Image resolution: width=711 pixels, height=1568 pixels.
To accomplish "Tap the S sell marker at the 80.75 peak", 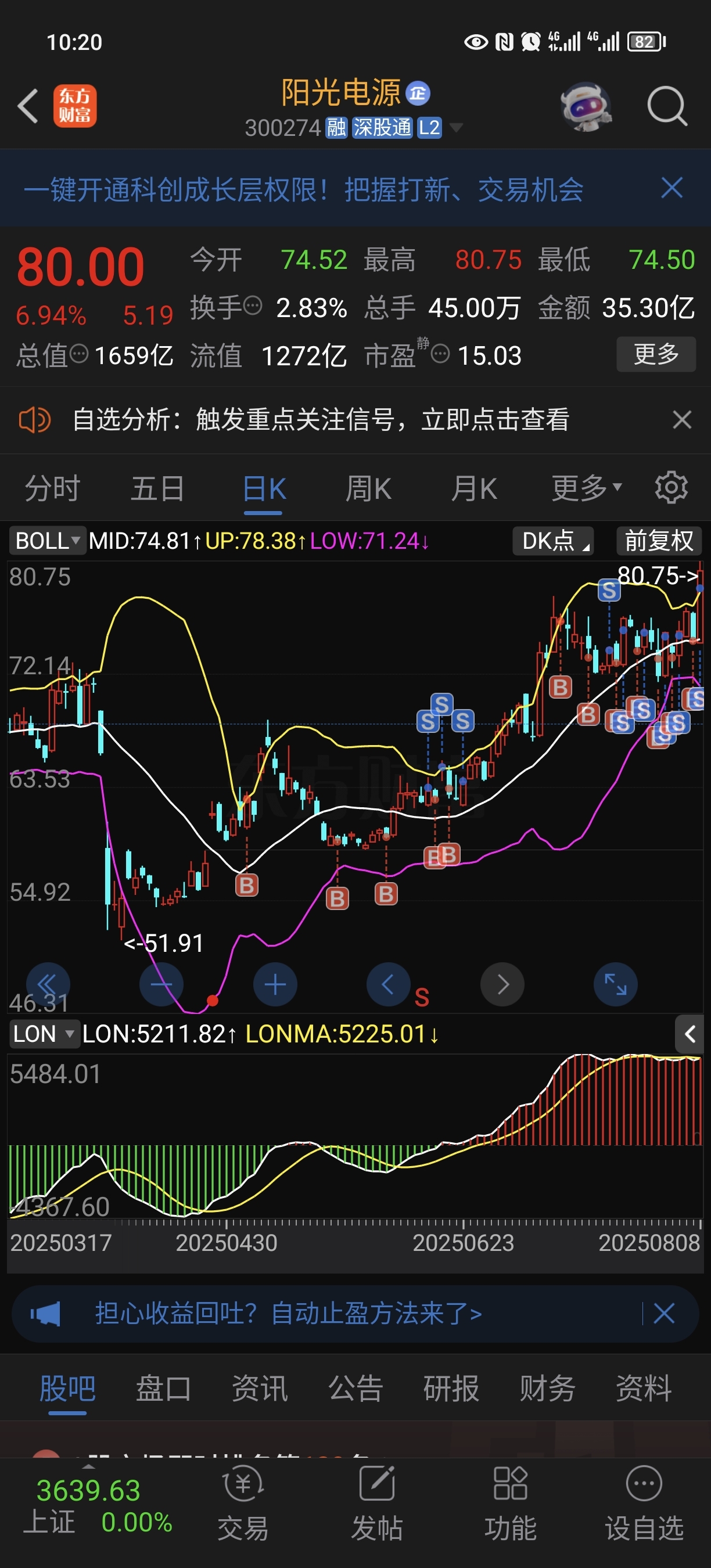I will pos(609,591).
